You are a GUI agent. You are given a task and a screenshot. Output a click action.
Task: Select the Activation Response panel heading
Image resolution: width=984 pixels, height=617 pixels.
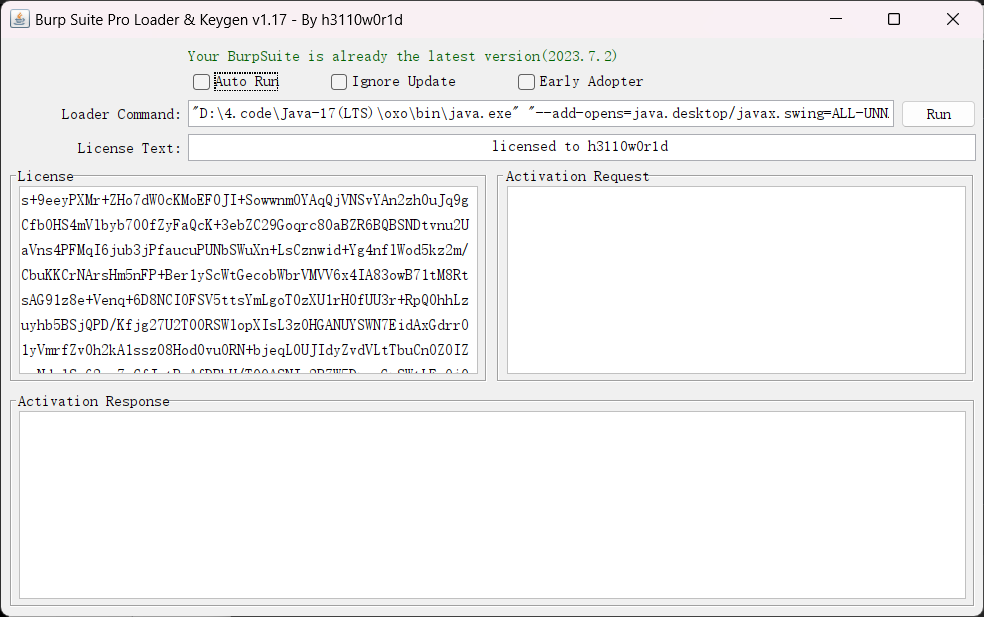93,402
